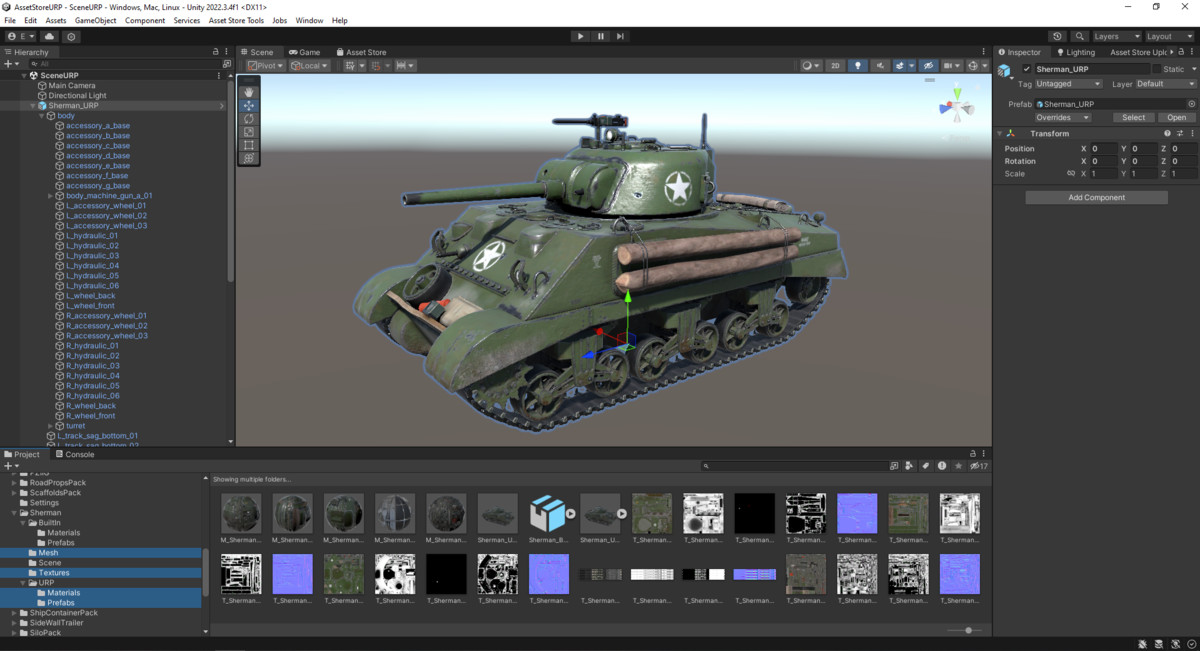Click the GameObject cube icon in Inspector
Image resolution: width=1200 pixels, height=651 pixels.
click(x=1004, y=71)
